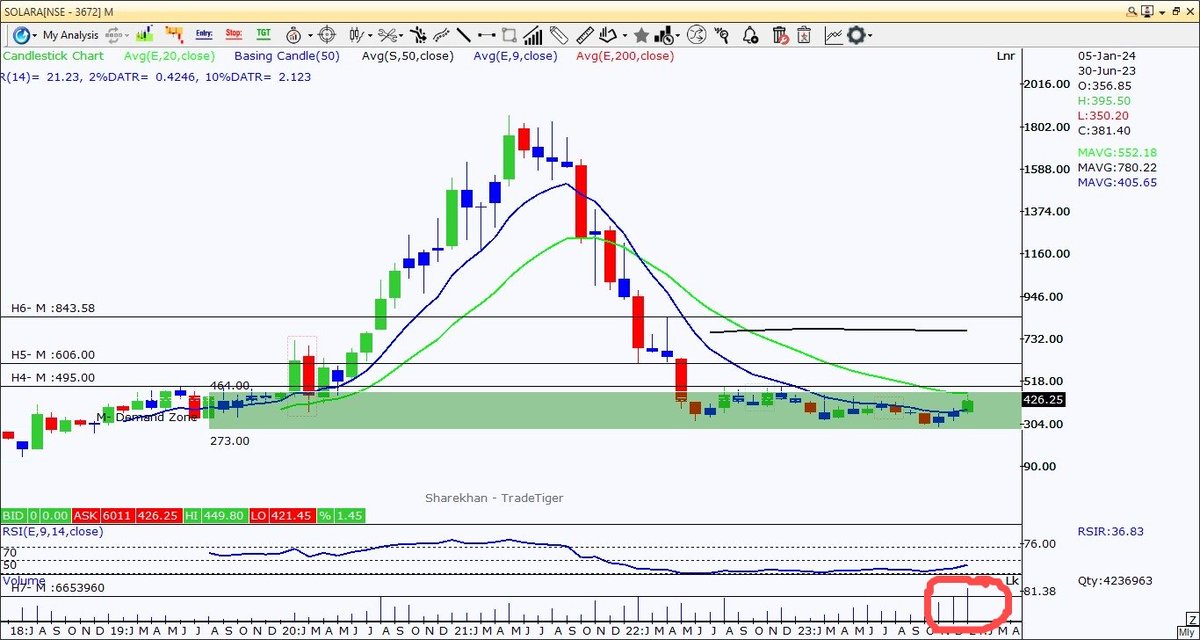Image resolution: width=1200 pixels, height=640 pixels.
Task: Click the TGT target button
Action: 263,35
